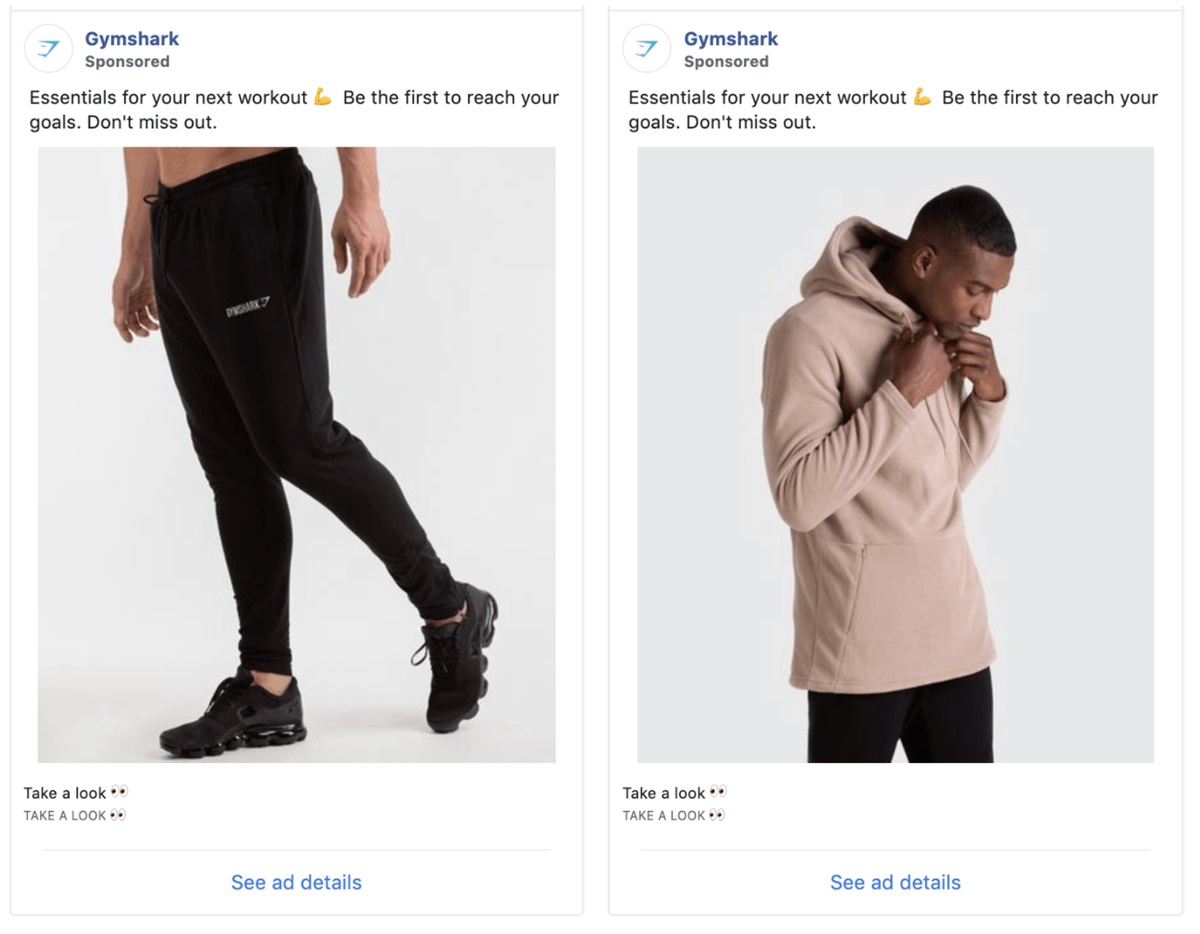
Task: Click the Gymshark logo avatar on the hoodie ad
Action: coord(647,49)
